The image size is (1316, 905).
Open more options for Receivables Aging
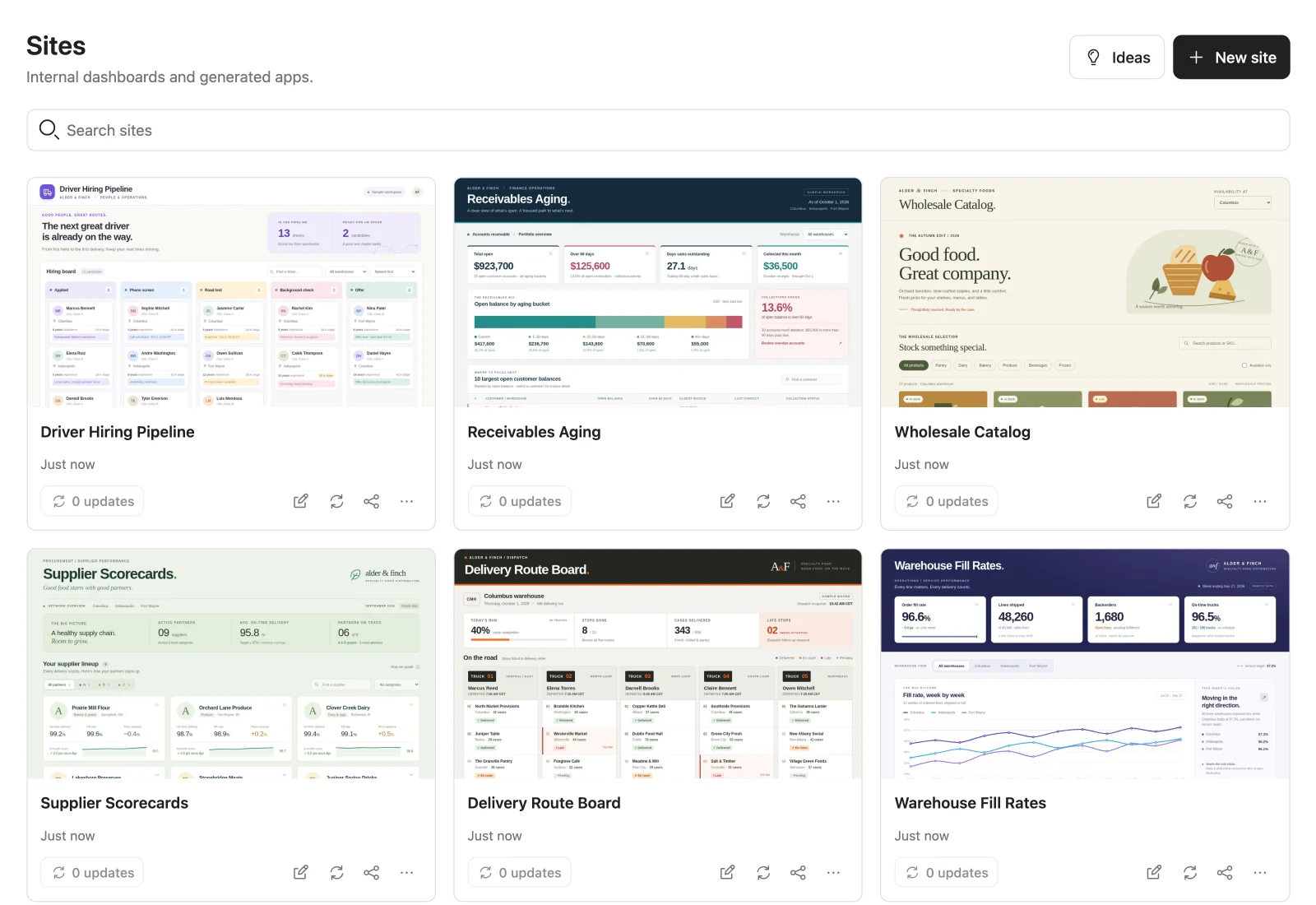[833, 501]
